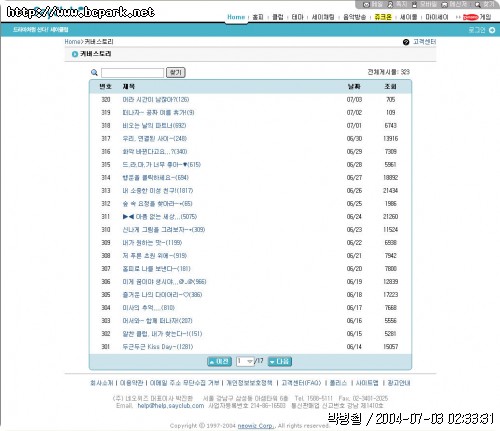The width and height of the screenshot is (500, 431).
Task: Open post number 313 title link
Action: click(x=158, y=191)
